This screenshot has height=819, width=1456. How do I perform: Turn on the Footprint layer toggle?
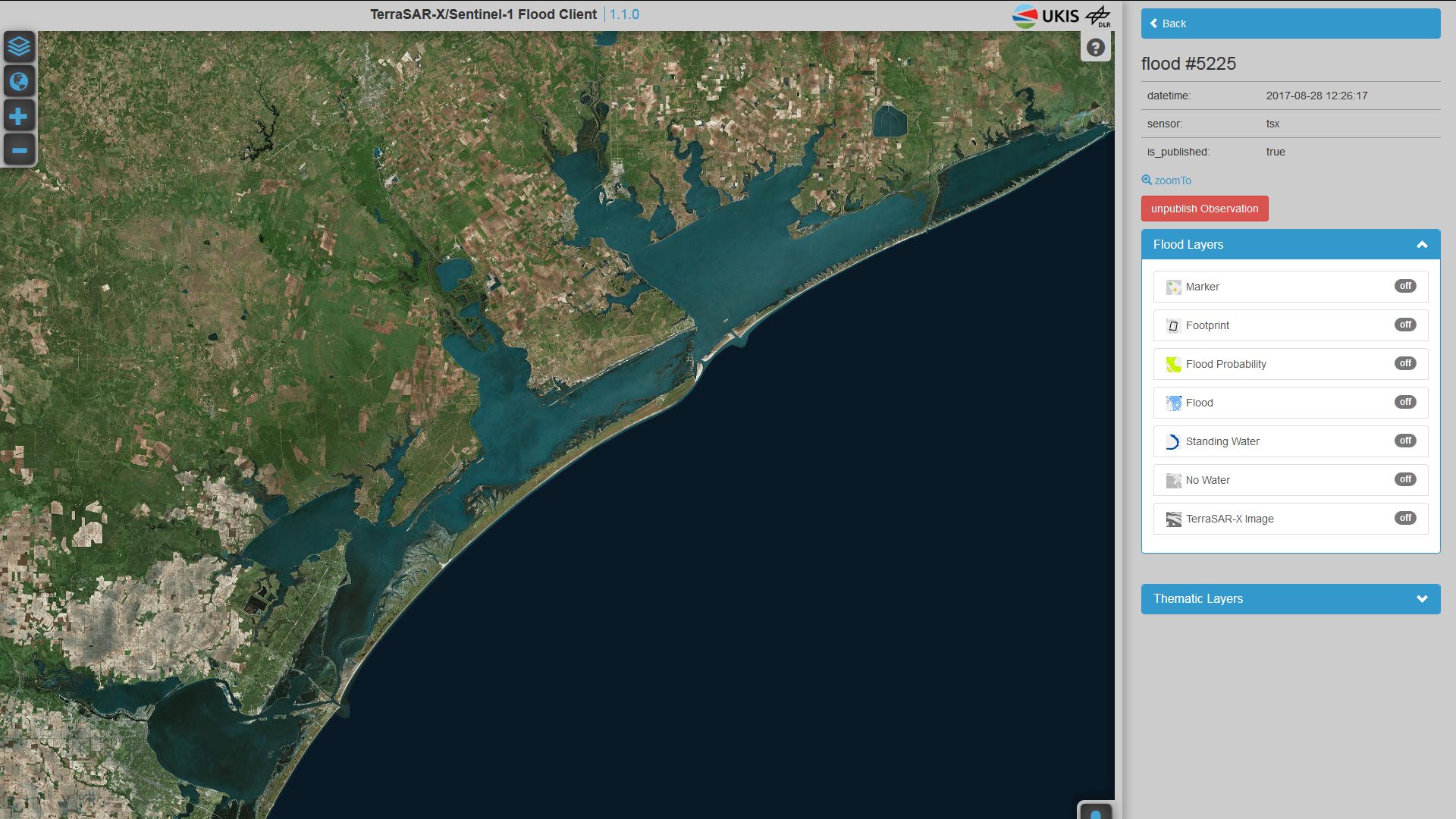1404,325
